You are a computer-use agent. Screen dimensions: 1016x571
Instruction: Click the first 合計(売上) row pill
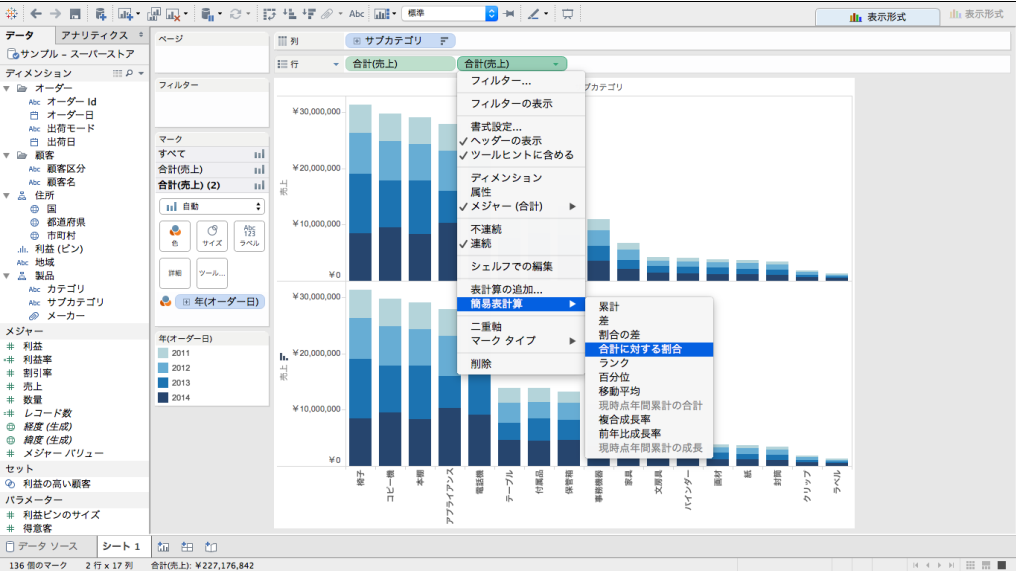400,64
